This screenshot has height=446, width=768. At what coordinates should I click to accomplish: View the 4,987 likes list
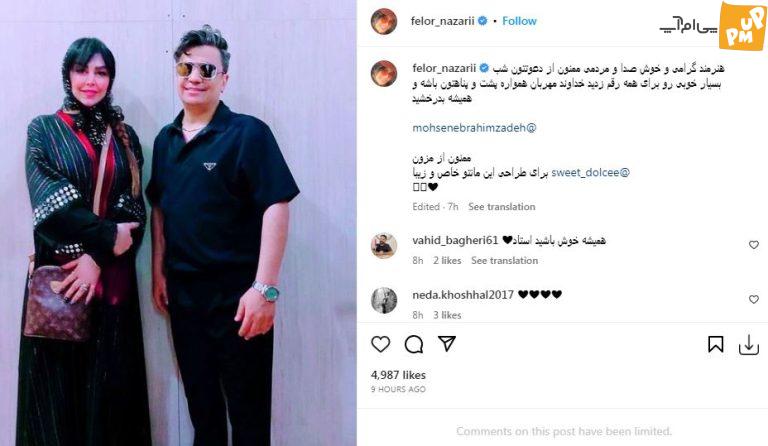click(x=398, y=375)
